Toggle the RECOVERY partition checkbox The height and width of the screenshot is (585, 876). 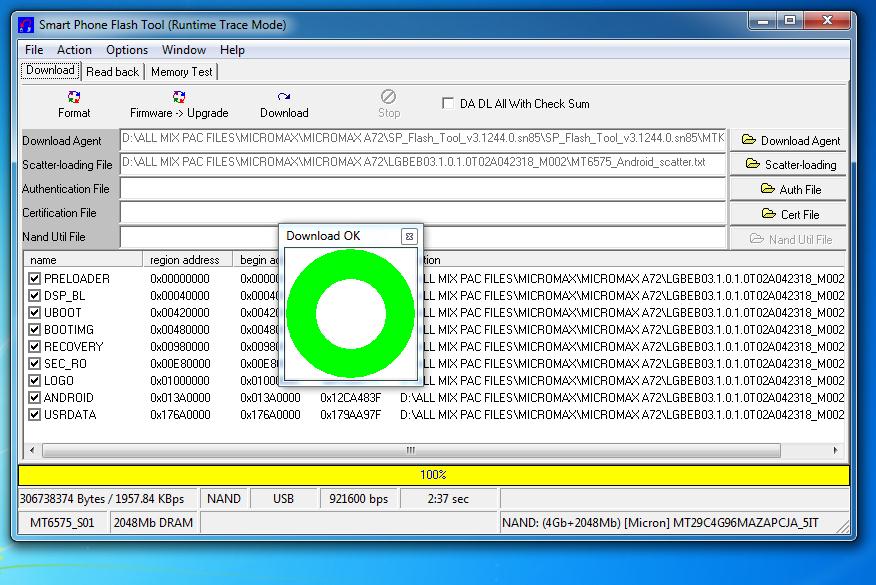[36, 347]
